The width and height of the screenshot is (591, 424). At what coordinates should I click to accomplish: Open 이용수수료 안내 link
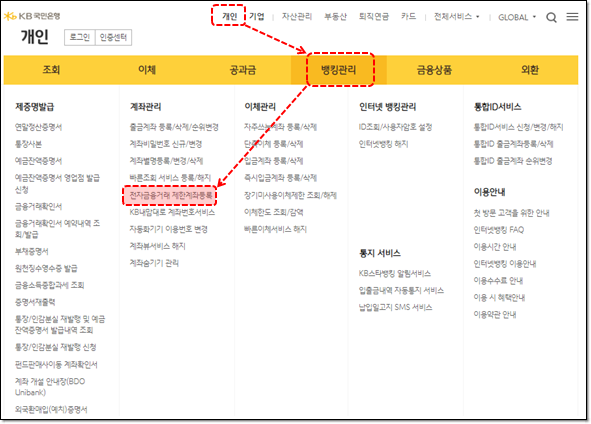pyautogui.click(x=498, y=280)
